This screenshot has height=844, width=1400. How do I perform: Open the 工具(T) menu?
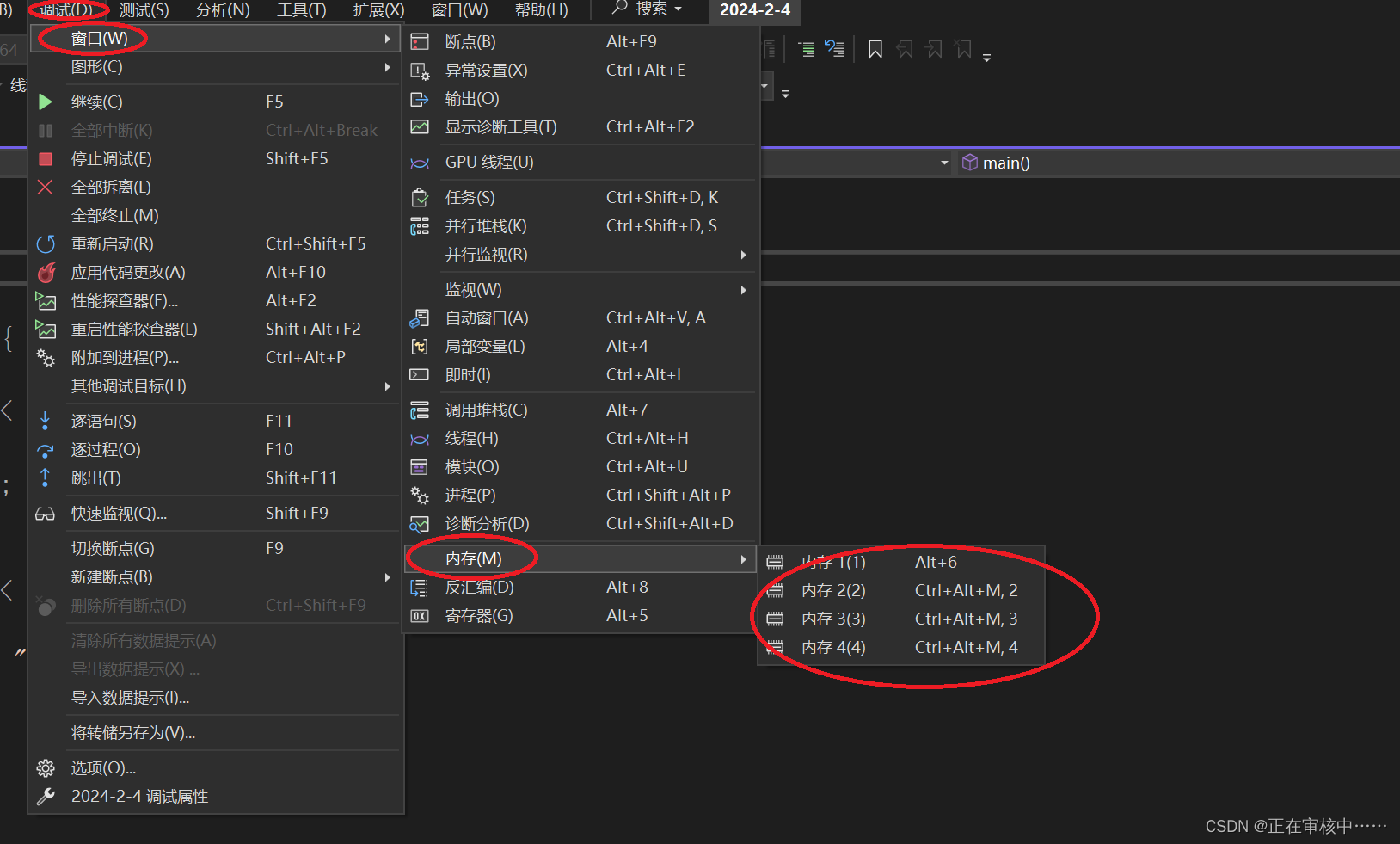tap(302, 10)
